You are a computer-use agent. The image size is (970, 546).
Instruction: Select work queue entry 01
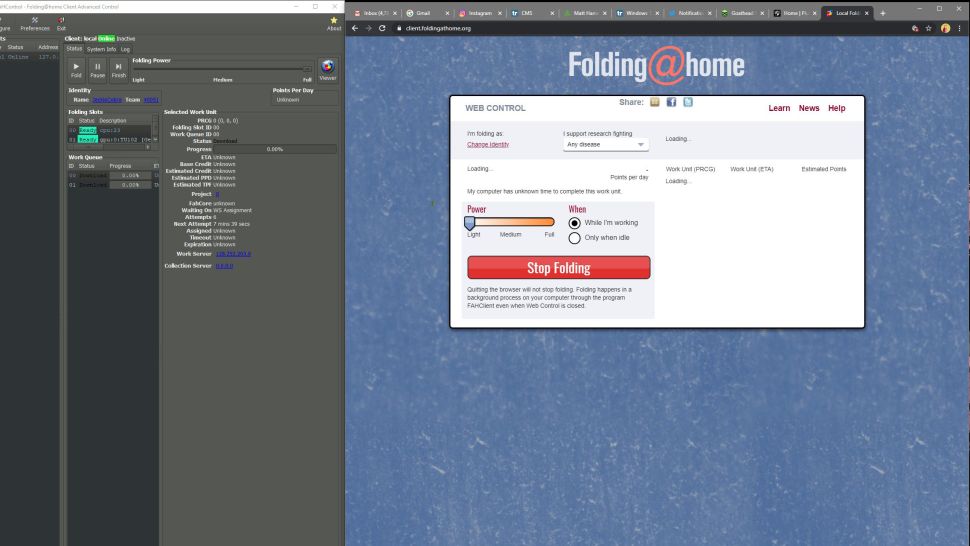click(x=113, y=185)
